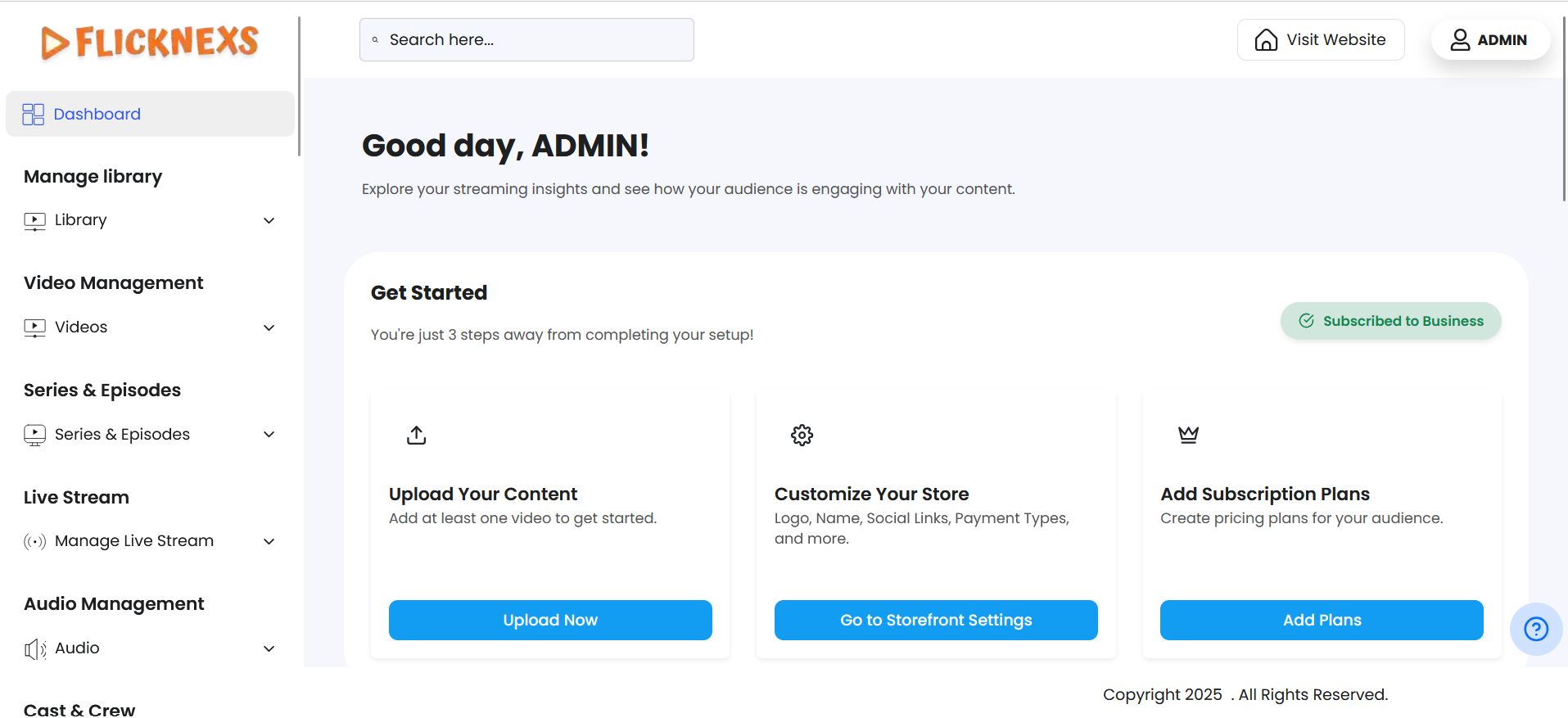Screen dimensions: 1568x718
Task: Click the Flicknexs logo
Action: pos(150,42)
